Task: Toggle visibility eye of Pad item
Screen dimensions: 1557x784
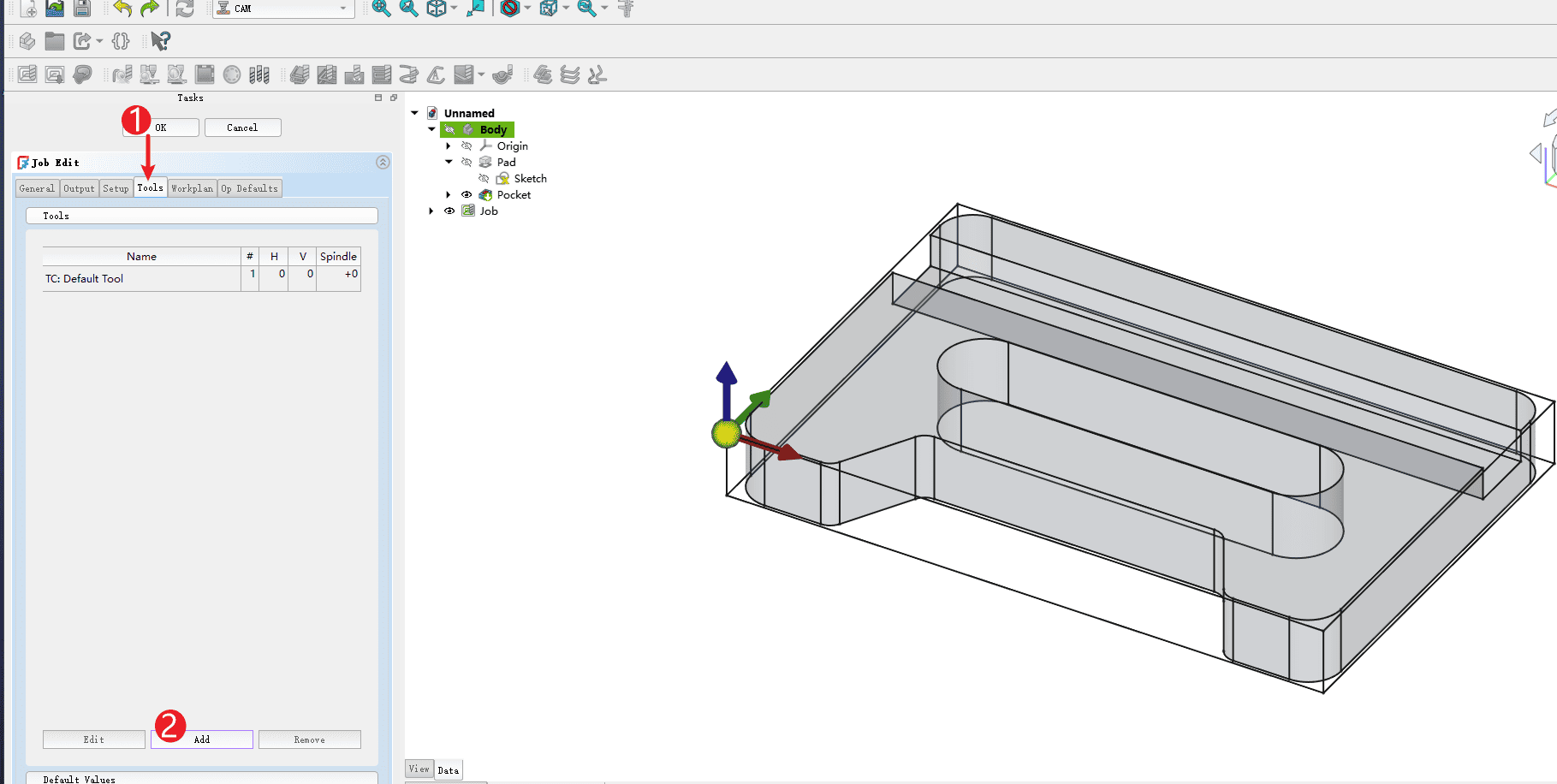Action: pyautogui.click(x=467, y=162)
